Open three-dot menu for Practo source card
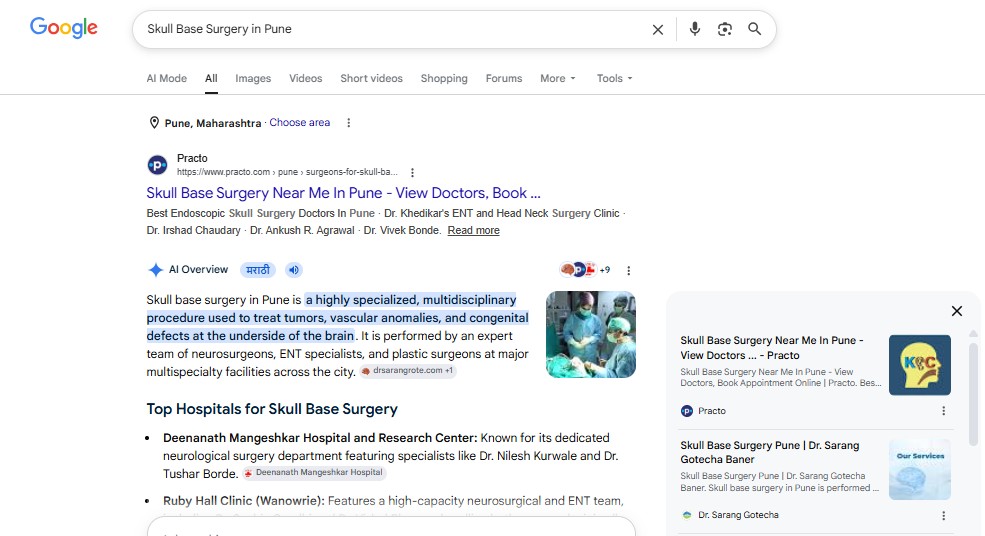The image size is (985, 536). coord(944,411)
